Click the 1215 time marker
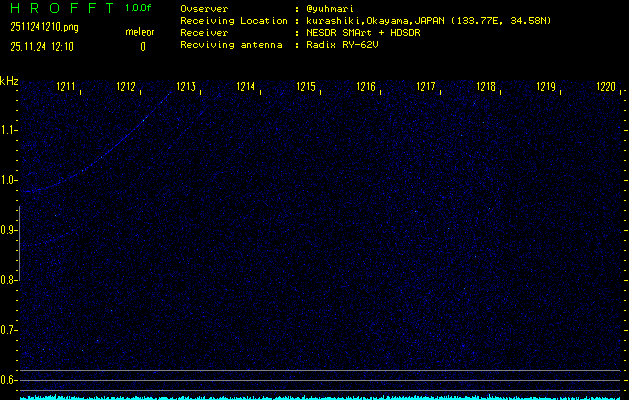 pyautogui.click(x=306, y=88)
